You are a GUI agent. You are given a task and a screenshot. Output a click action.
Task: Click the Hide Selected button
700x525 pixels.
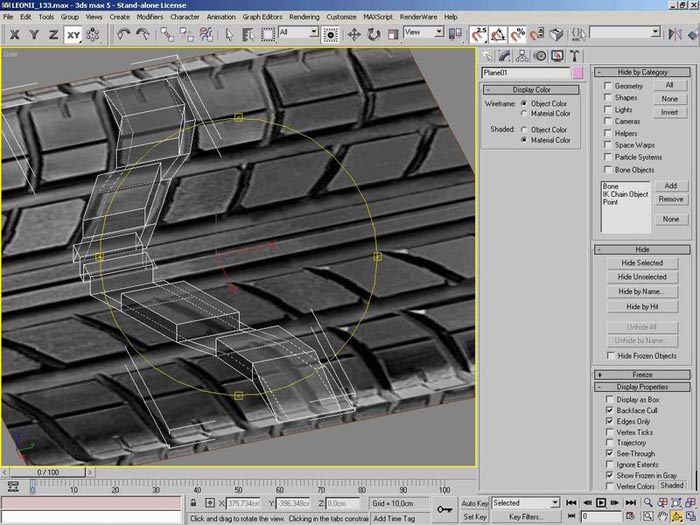point(642,263)
